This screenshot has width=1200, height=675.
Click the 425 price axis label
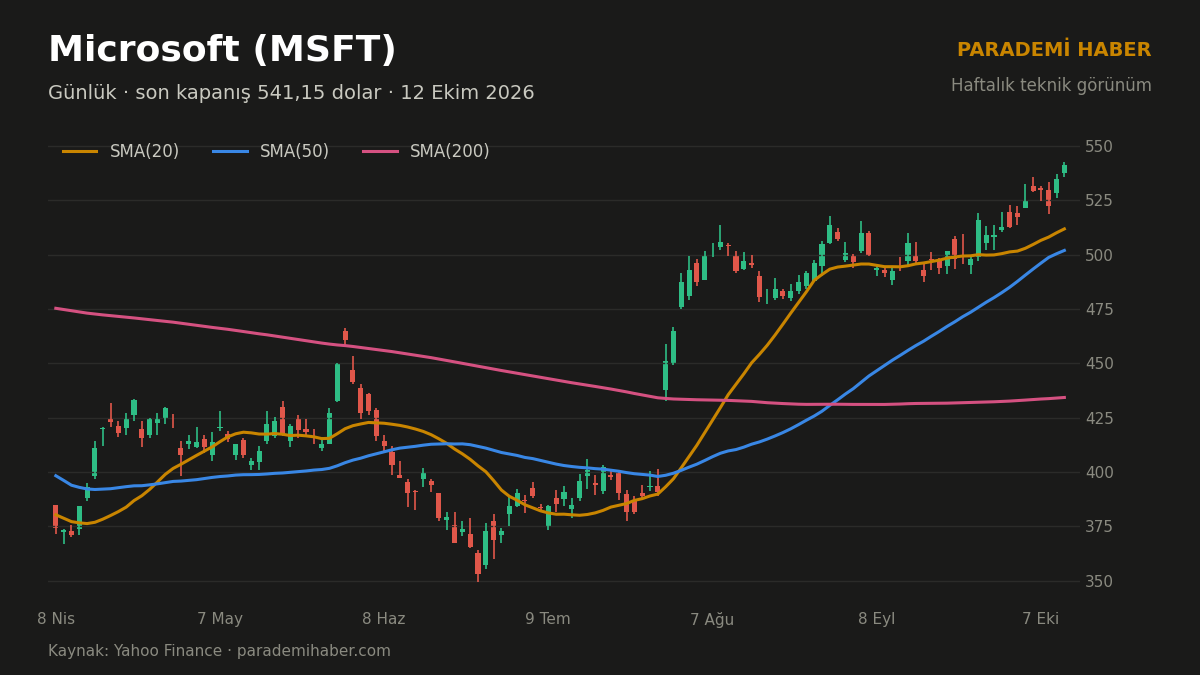coord(1099,418)
